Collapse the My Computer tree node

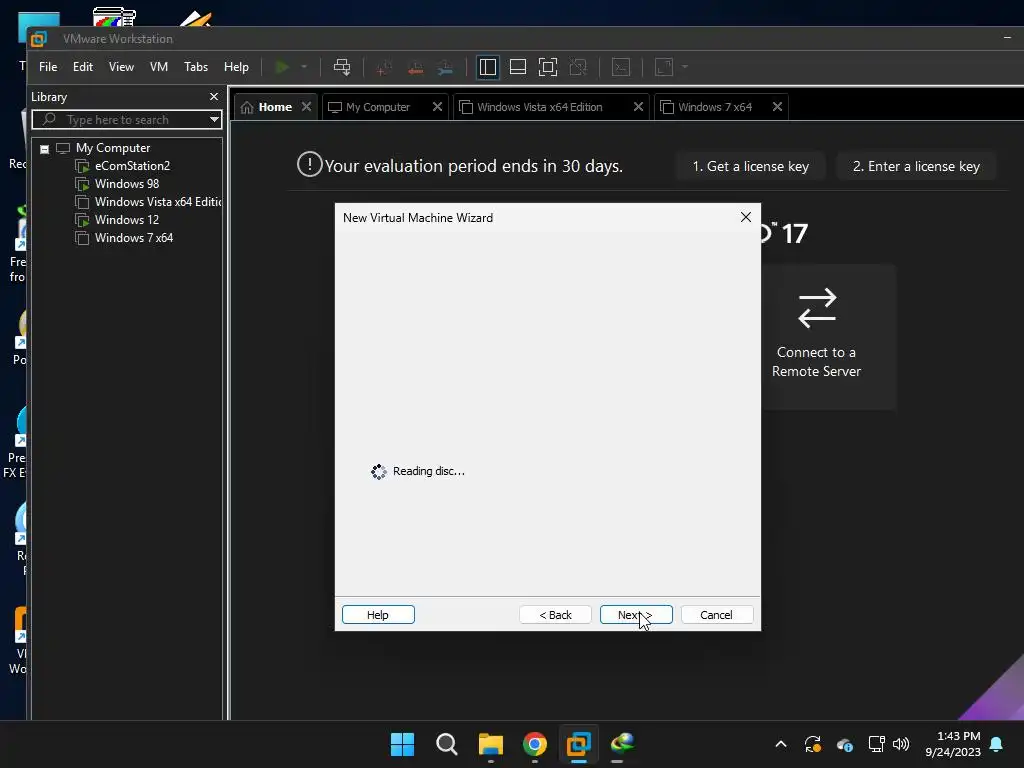click(x=44, y=149)
